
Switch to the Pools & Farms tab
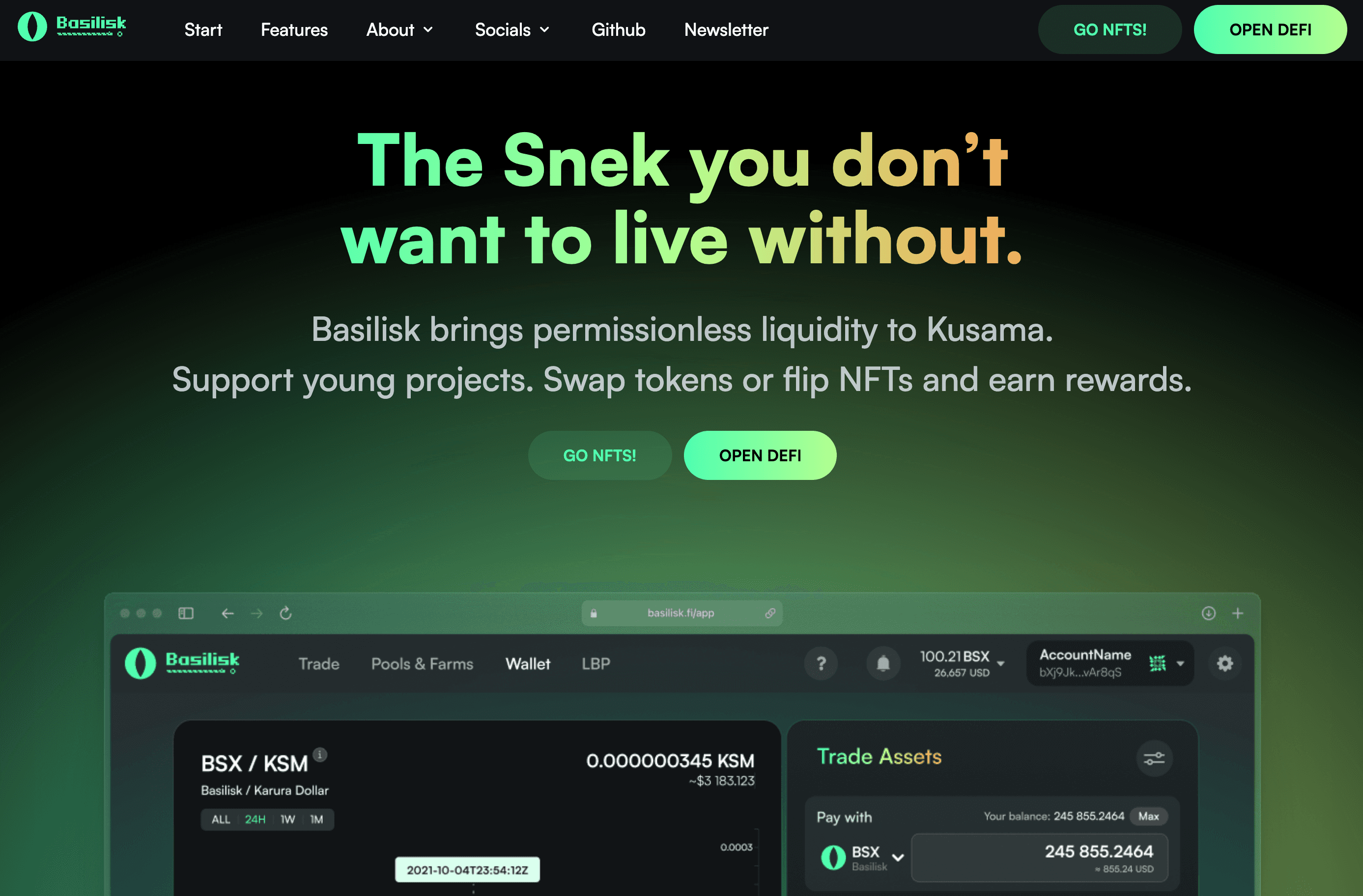pos(422,664)
